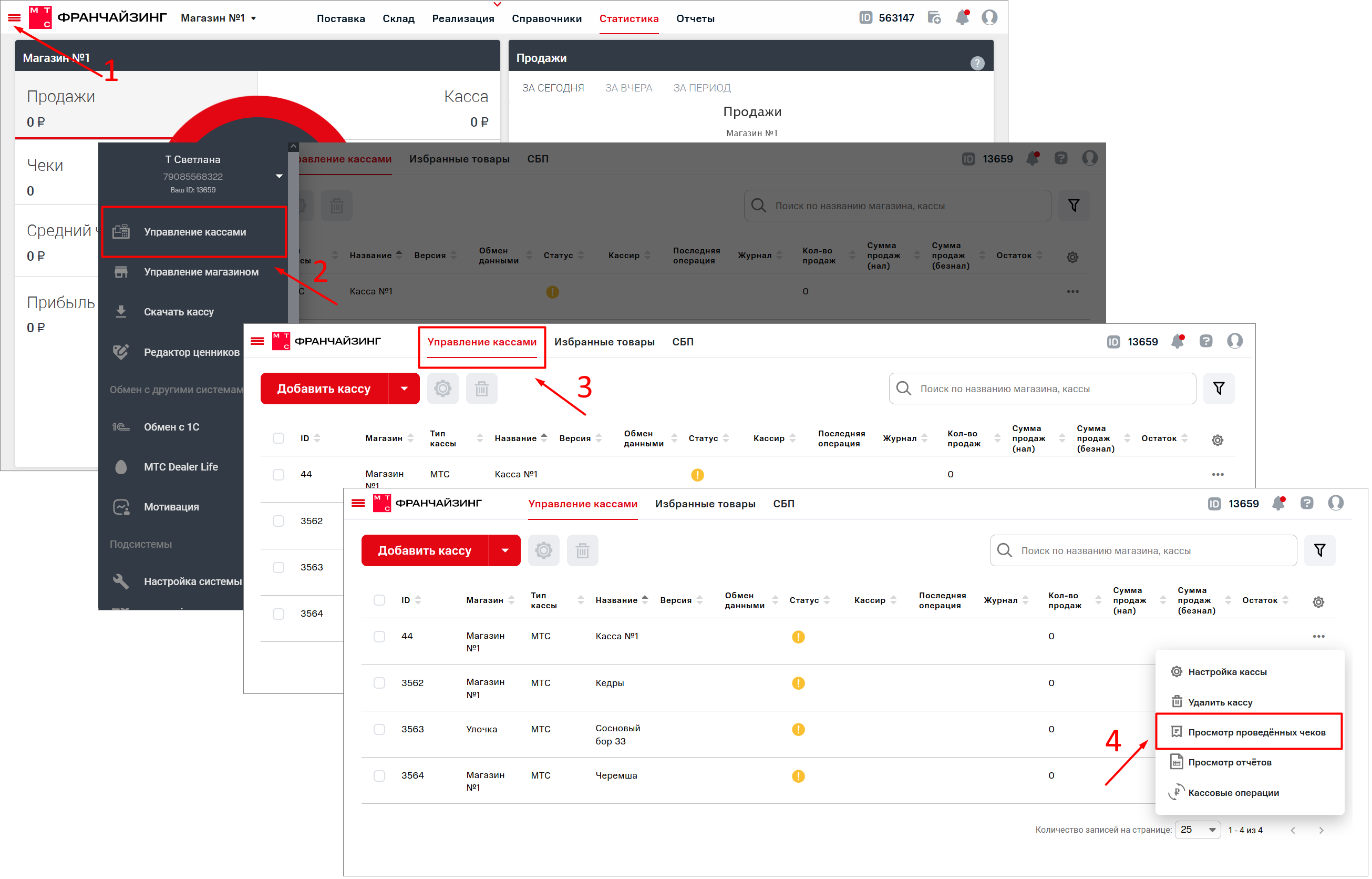Click Добавить кассу button in front window

pos(425,551)
